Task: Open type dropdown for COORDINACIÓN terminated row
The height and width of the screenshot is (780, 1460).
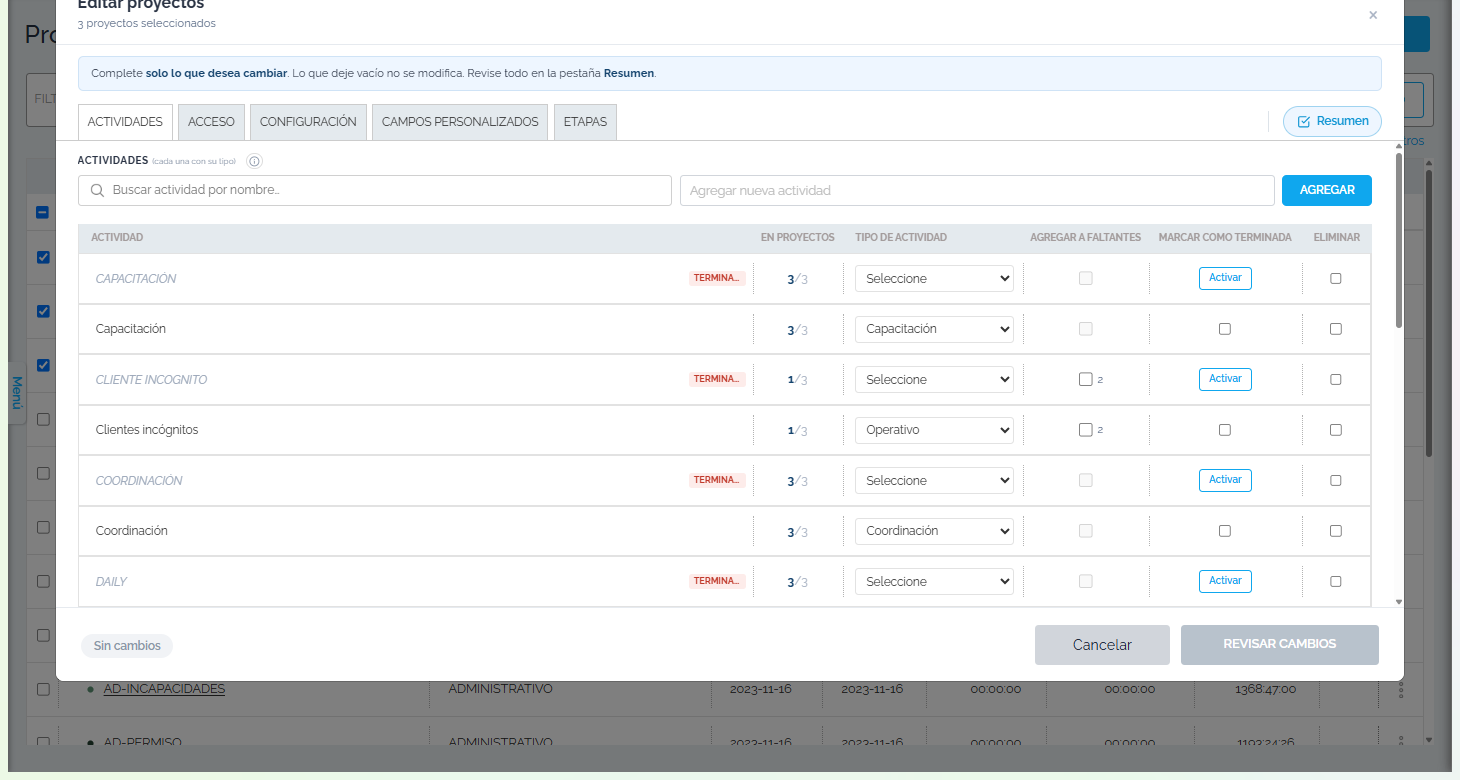Action: (x=934, y=481)
